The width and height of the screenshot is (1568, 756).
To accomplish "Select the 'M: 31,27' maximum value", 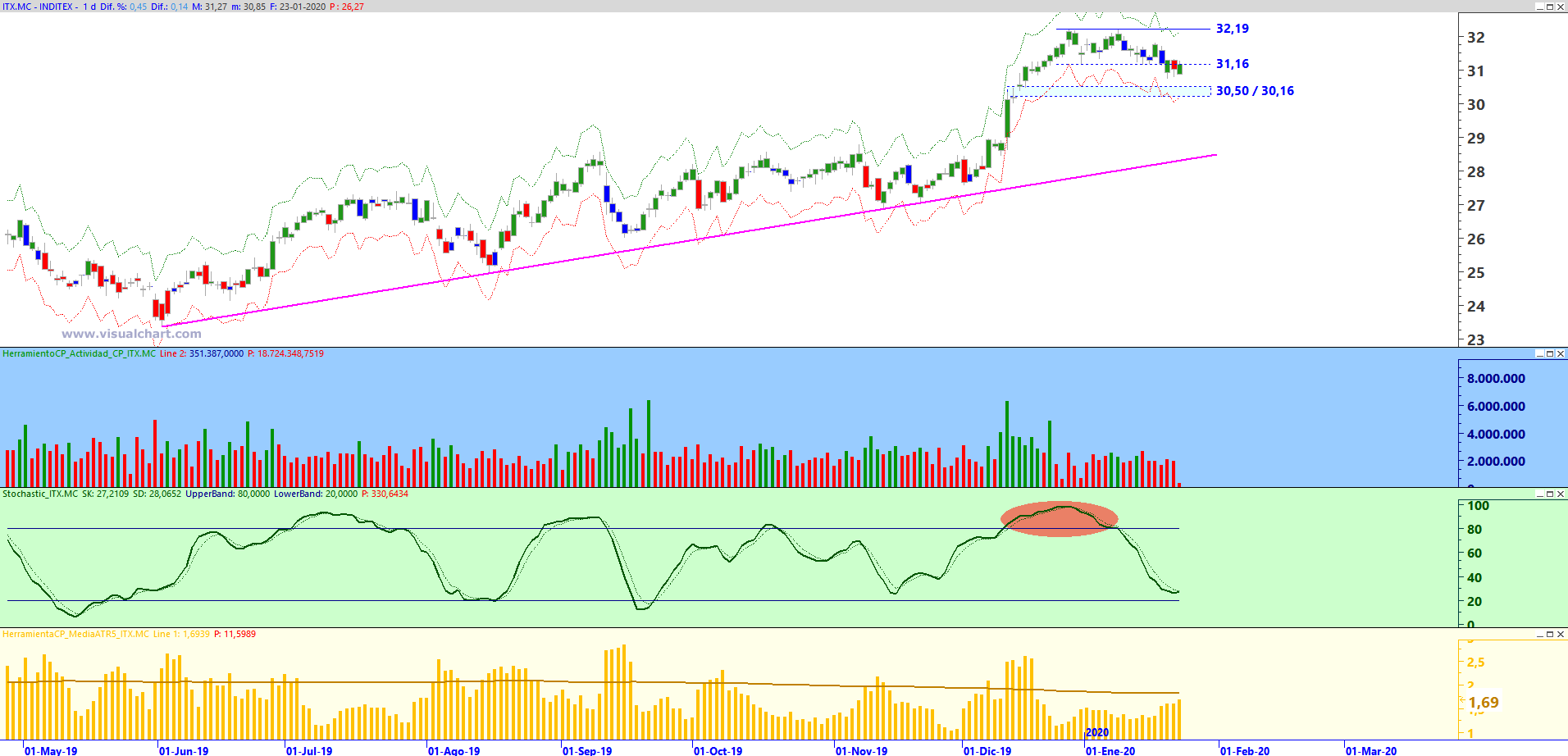I will (210, 7).
